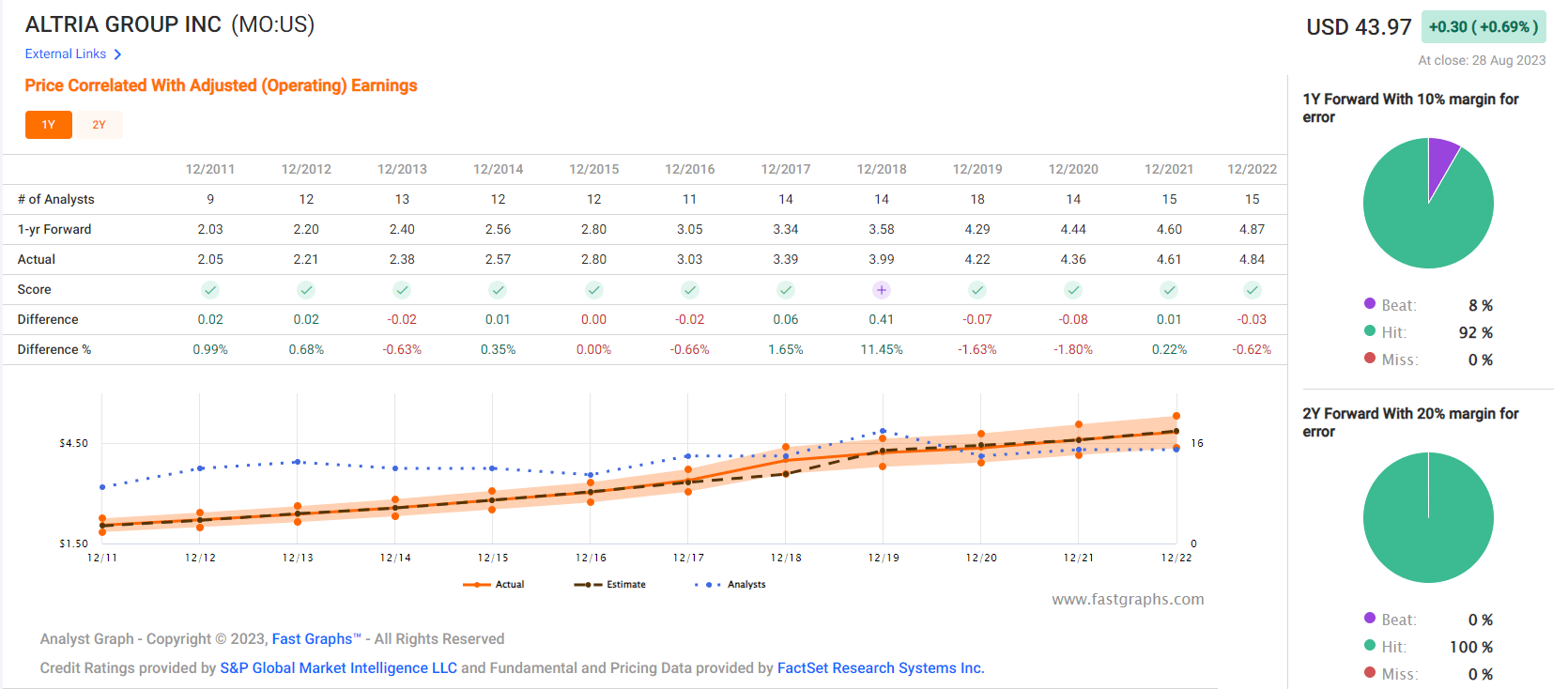Click the green Hit legend dot in 1Y chart
Viewport: 1568px width, 689px height.
coord(1370,330)
